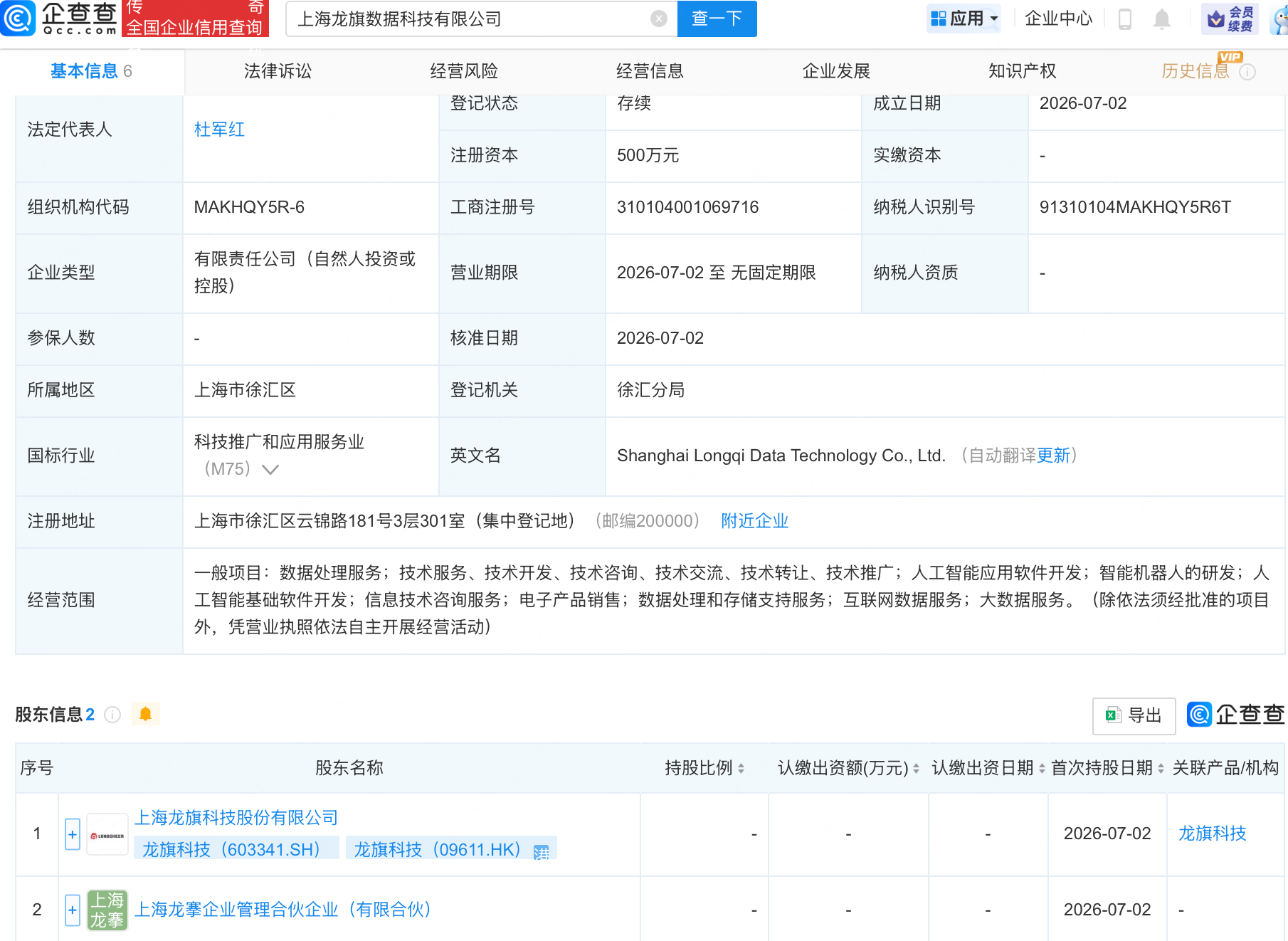Switch to 经营信息 tab
1288x941 pixels.
pyautogui.click(x=650, y=71)
